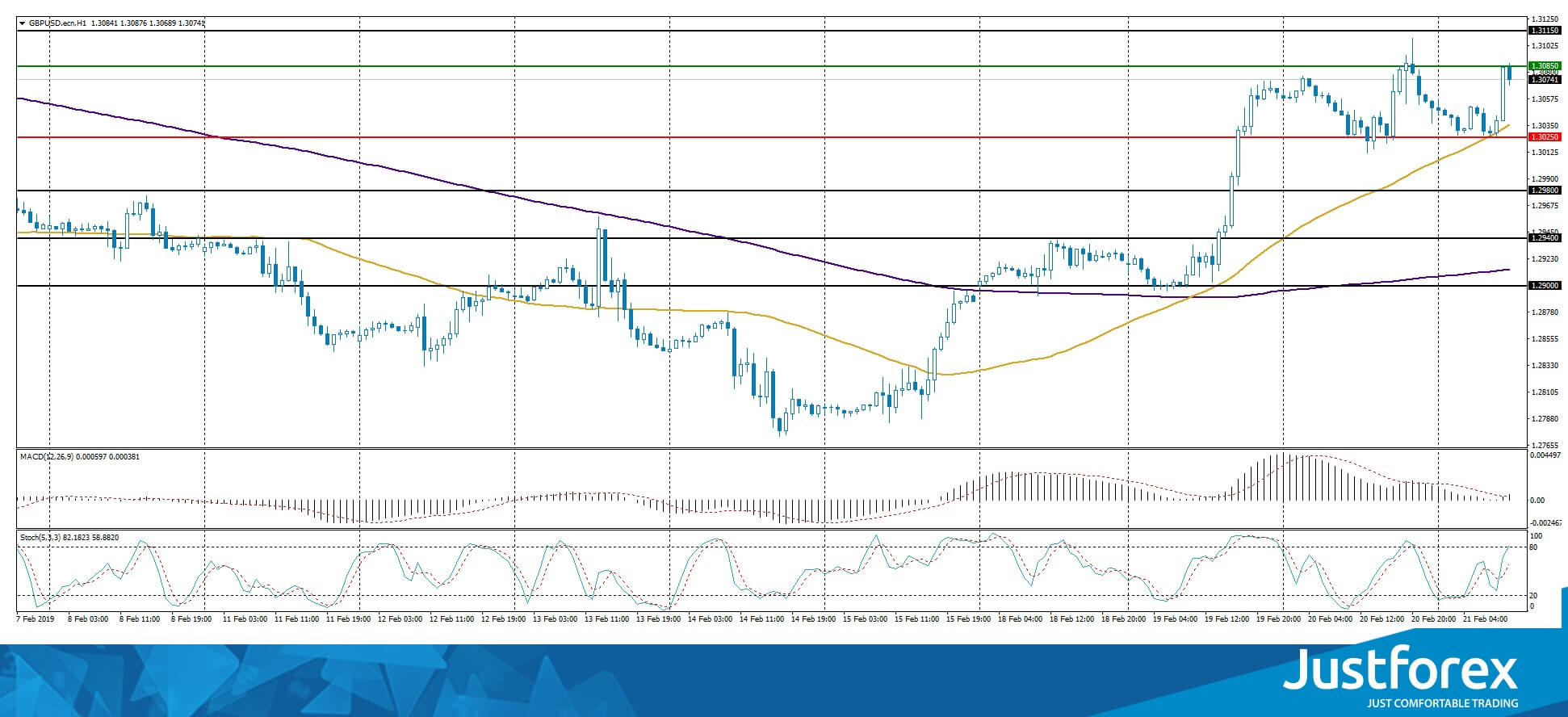Click the Stochastic scale label 100
The width and height of the screenshot is (1568, 717).
1536,536
